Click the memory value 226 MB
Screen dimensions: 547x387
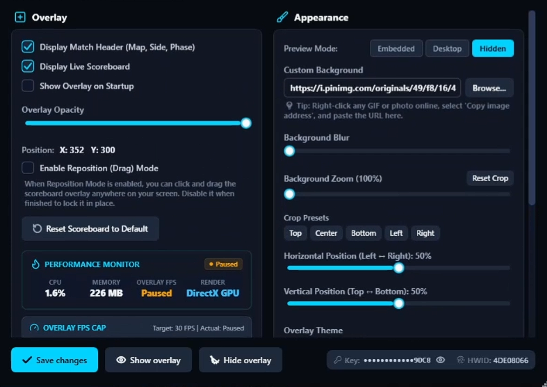point(106,293)
